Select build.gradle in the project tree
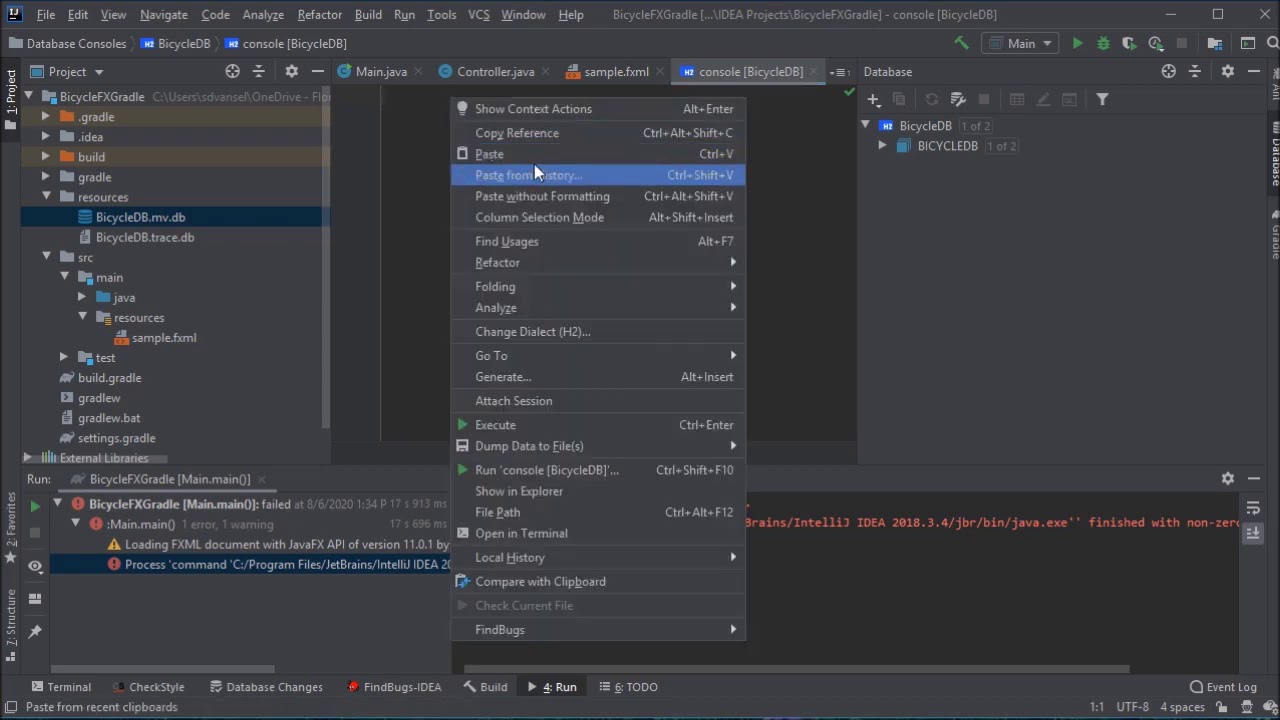The image size is (1280, 720). 110,378
